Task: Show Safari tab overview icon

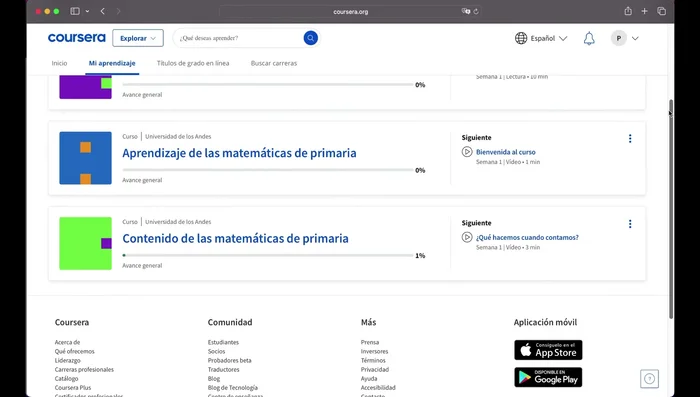Action: click(x=662, y=11)
